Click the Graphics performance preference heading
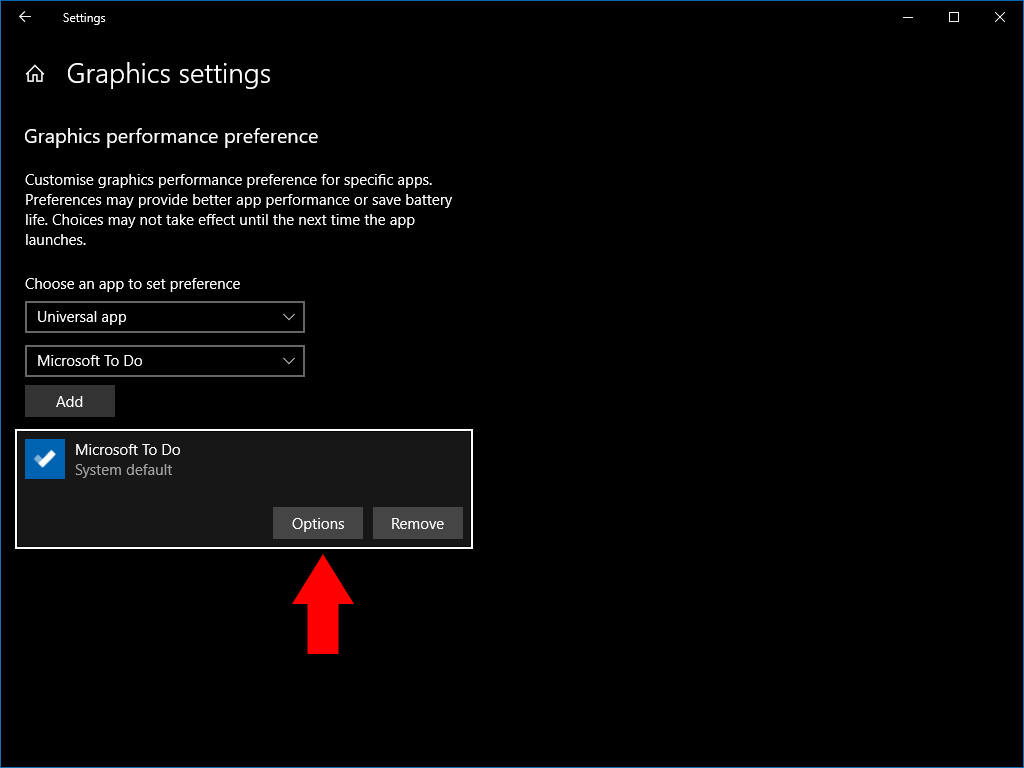Image resolution: width=1024 pixels, height=768 pixels. (x=171, y=136)
